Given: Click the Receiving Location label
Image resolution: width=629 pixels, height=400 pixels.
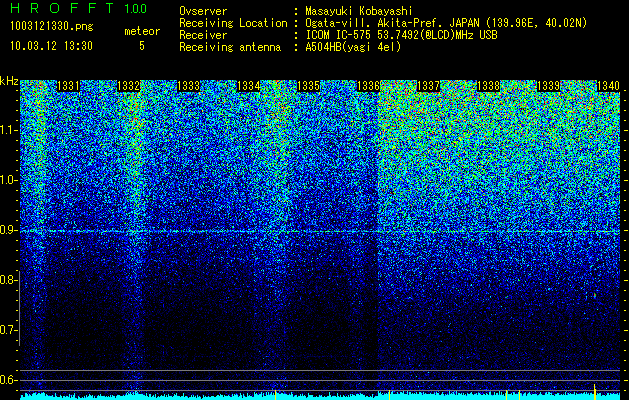Looking at the screenshot, I should (x=233, y=23).
